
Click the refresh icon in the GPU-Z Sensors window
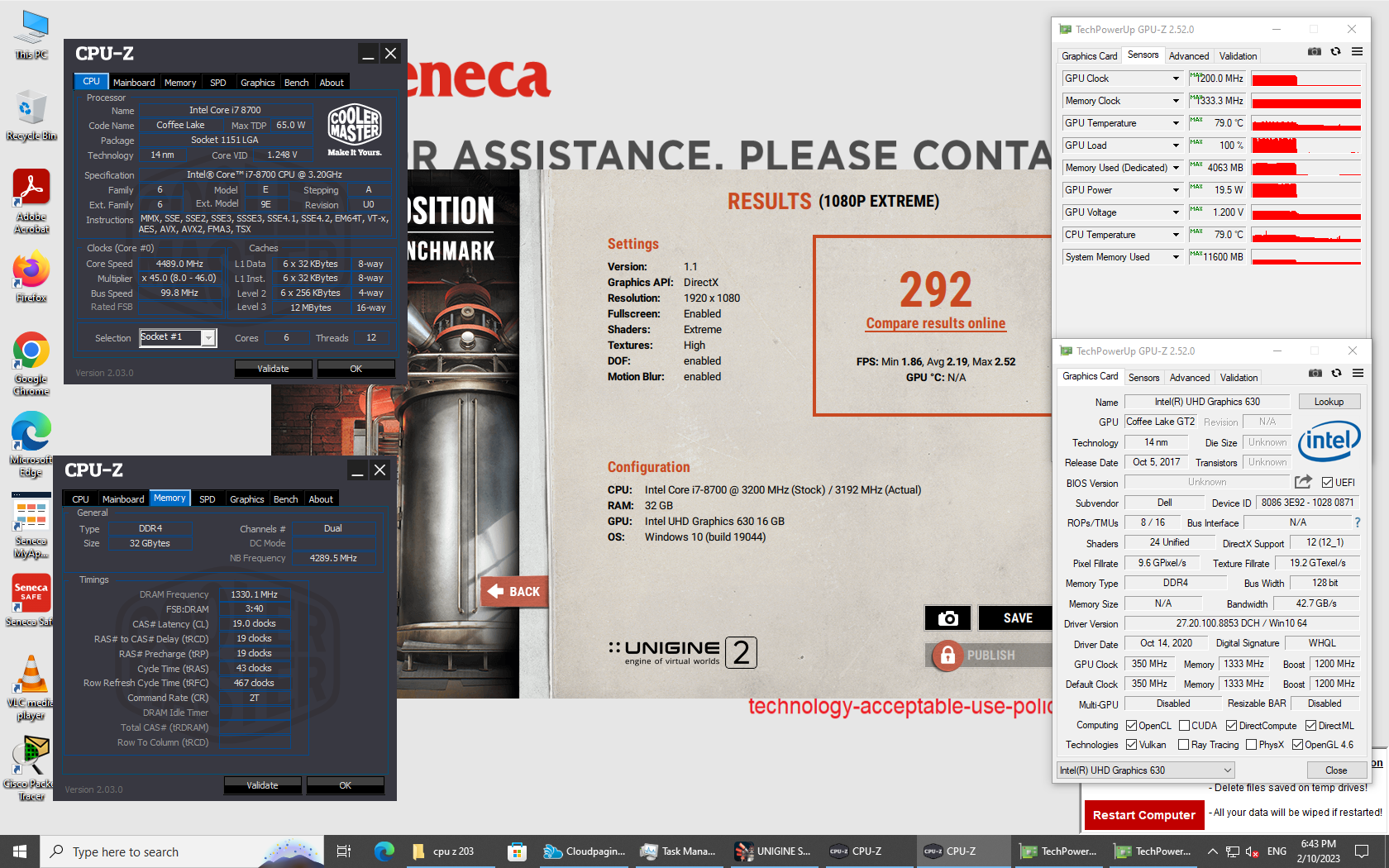point(1335,51)
